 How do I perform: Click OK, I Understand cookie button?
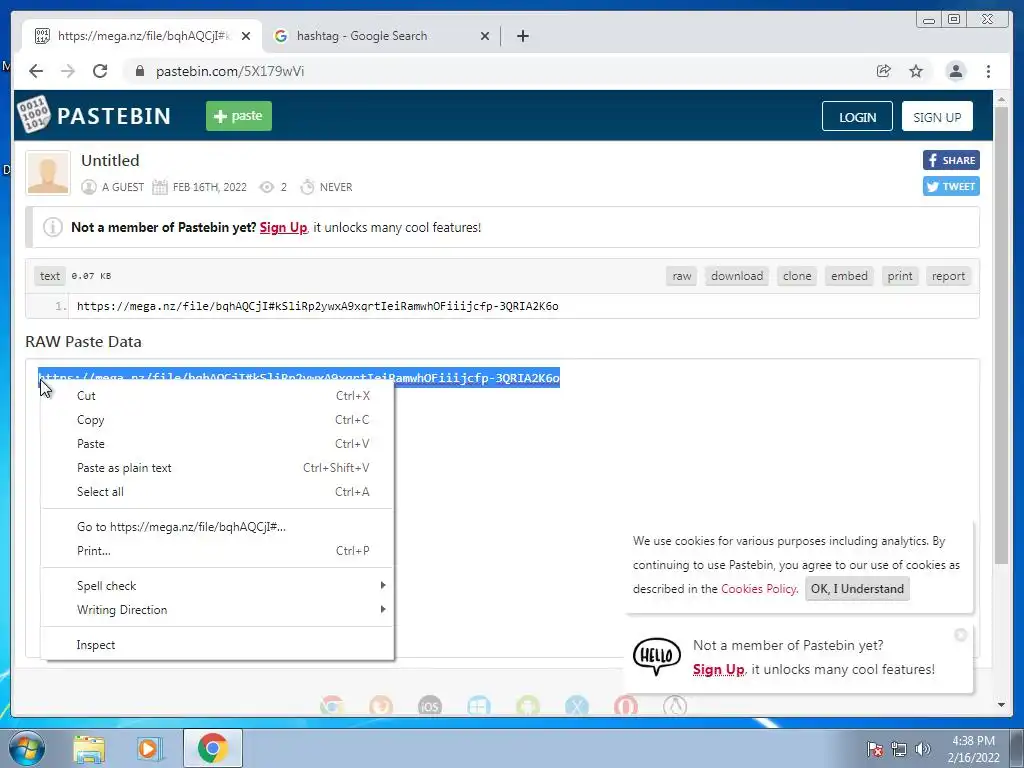[x=857, y=589]
